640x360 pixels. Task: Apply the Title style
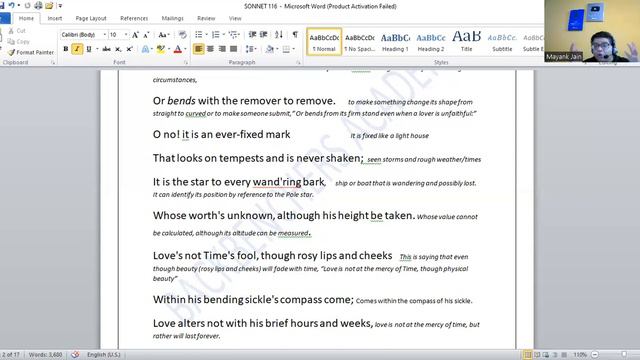point(467,42)
